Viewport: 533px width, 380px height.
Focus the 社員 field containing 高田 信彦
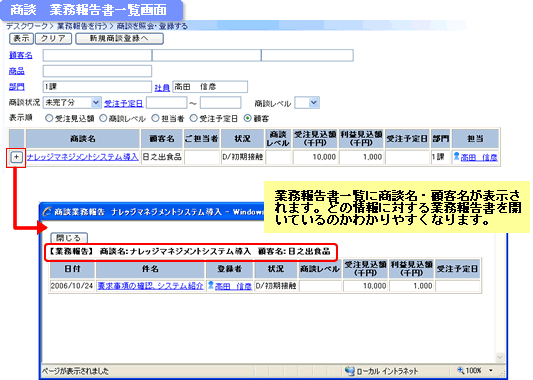pos(210,87)
